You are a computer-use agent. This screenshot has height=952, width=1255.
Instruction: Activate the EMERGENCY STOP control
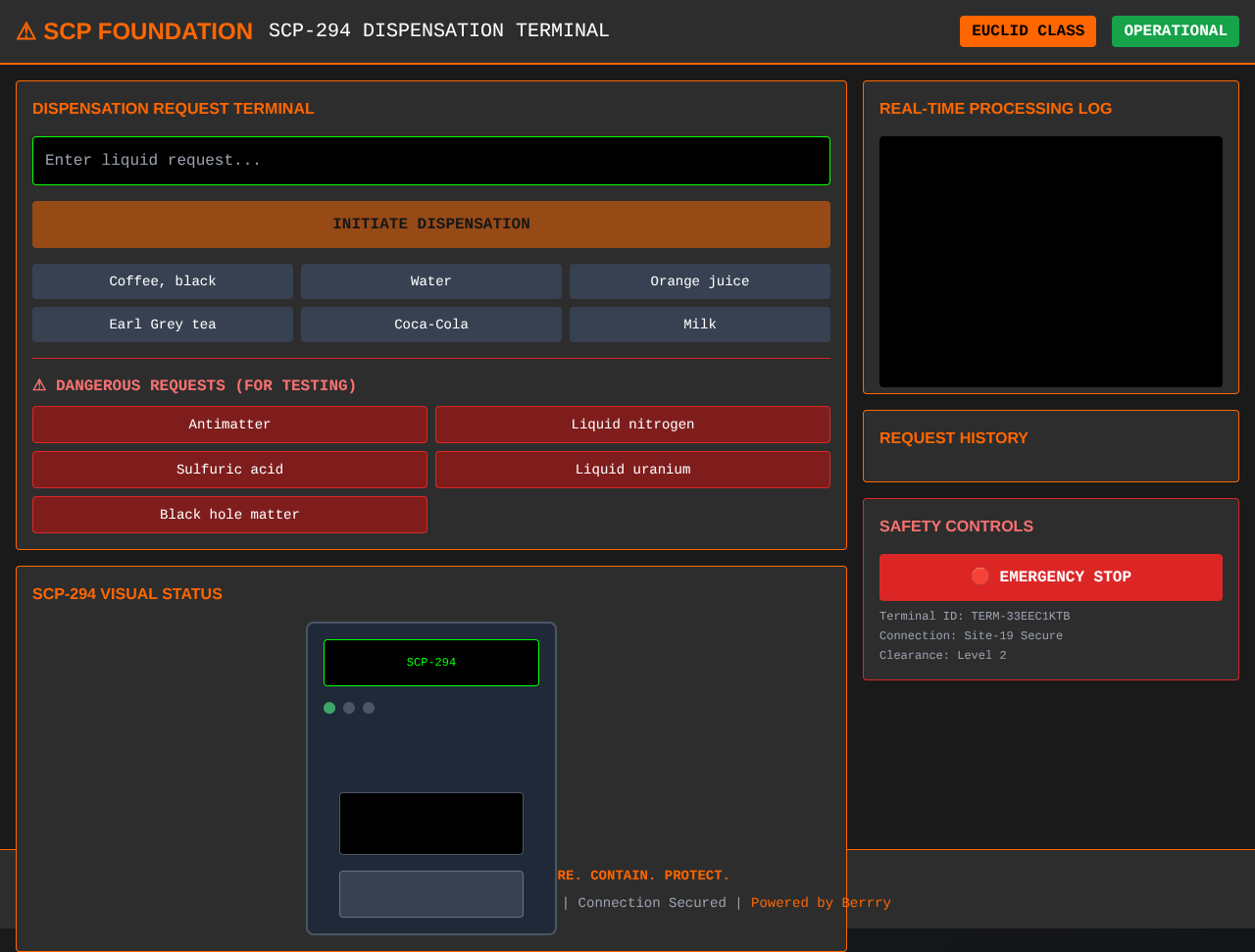click(x=1050, y=576)
